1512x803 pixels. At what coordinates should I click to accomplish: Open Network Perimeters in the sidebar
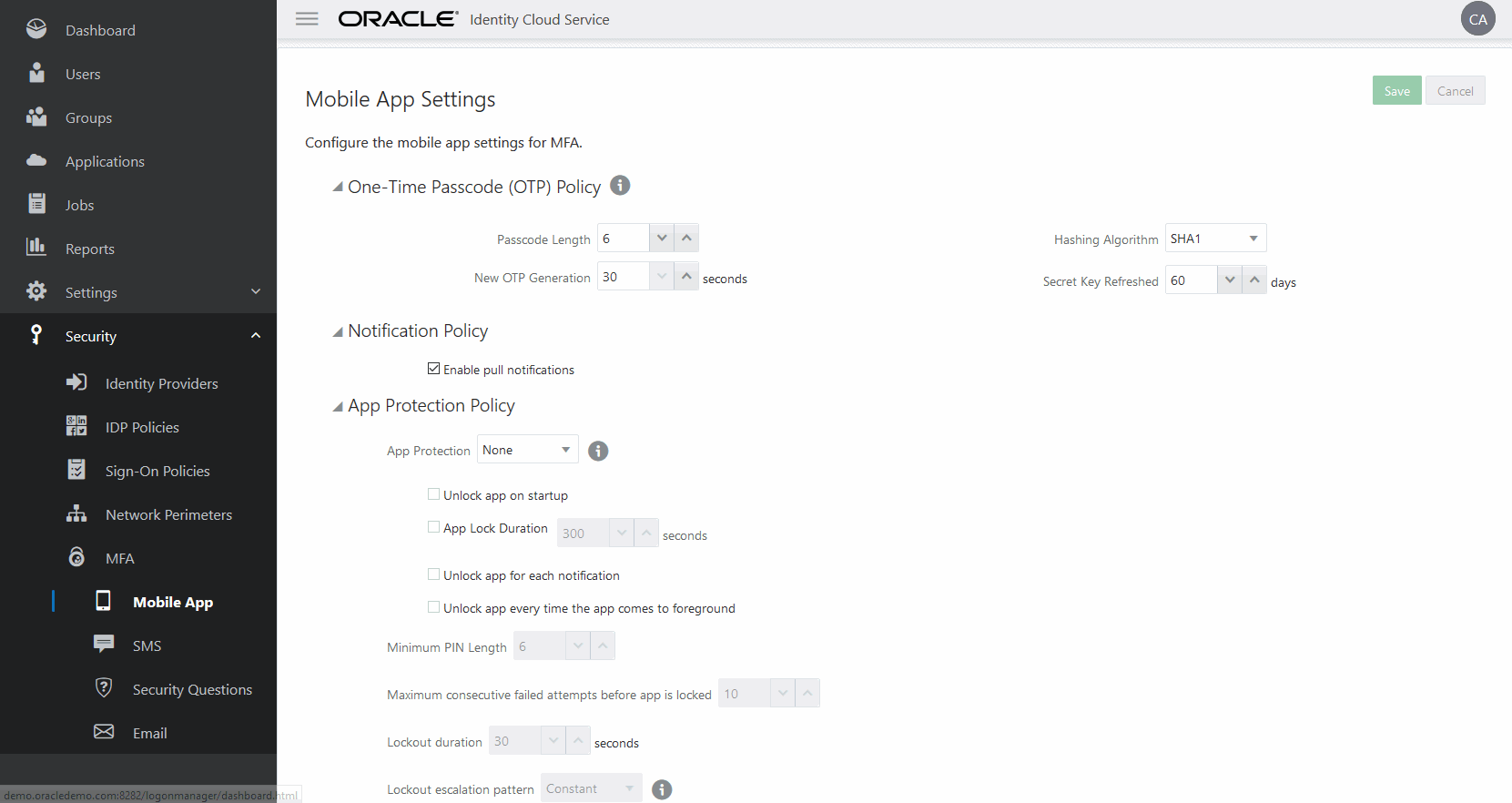168,514
